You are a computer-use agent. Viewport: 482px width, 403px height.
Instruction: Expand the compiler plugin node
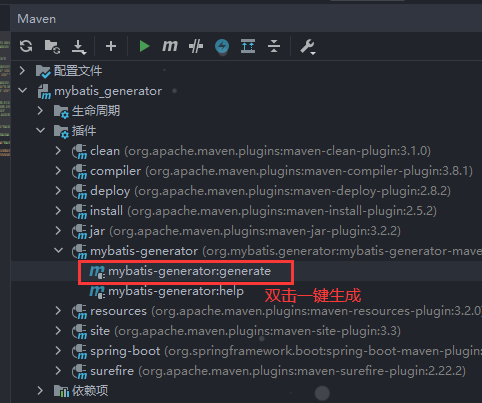pyautogui.click(x=58, y=171)
